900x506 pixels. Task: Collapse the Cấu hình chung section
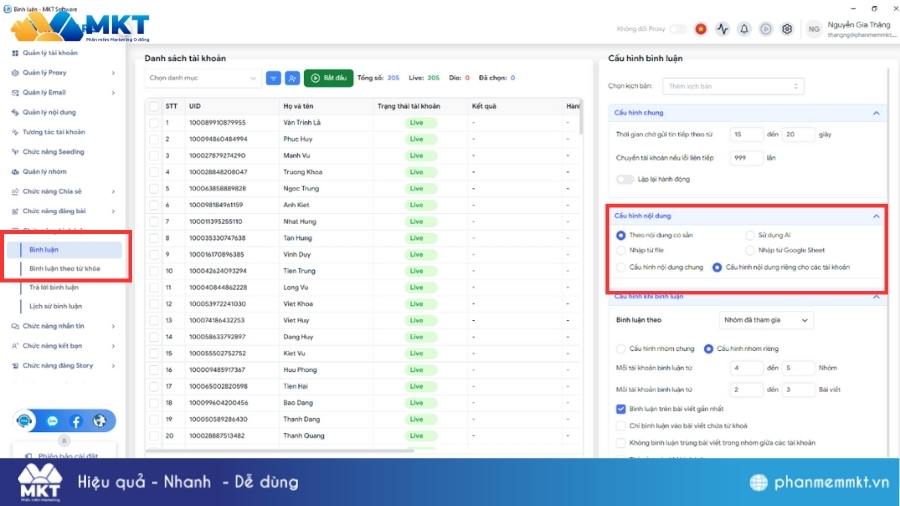pyautogui.click(x=876, y=113)
